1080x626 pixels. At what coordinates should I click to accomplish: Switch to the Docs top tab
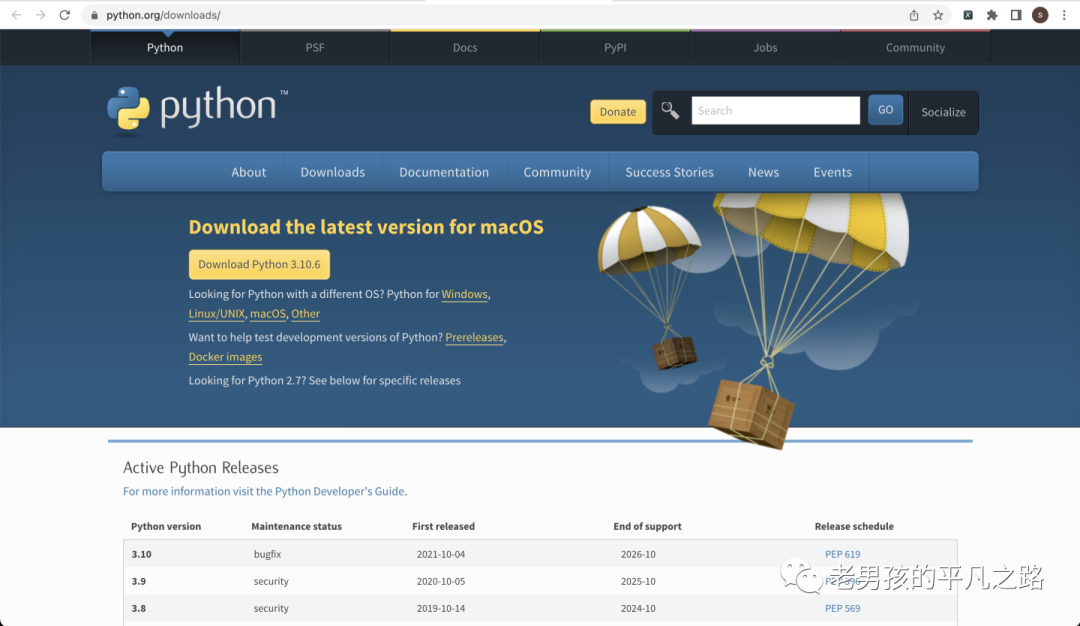coord(465,48)
